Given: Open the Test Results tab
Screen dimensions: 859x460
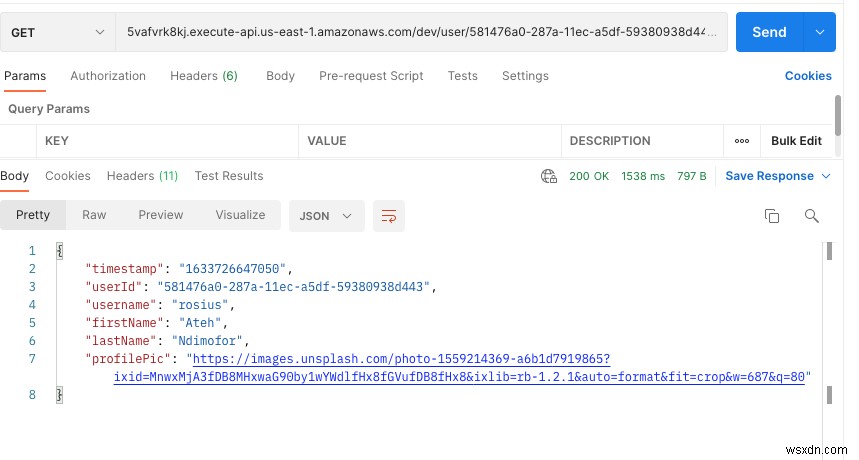Looking at the screenshot, I should 229,176.
